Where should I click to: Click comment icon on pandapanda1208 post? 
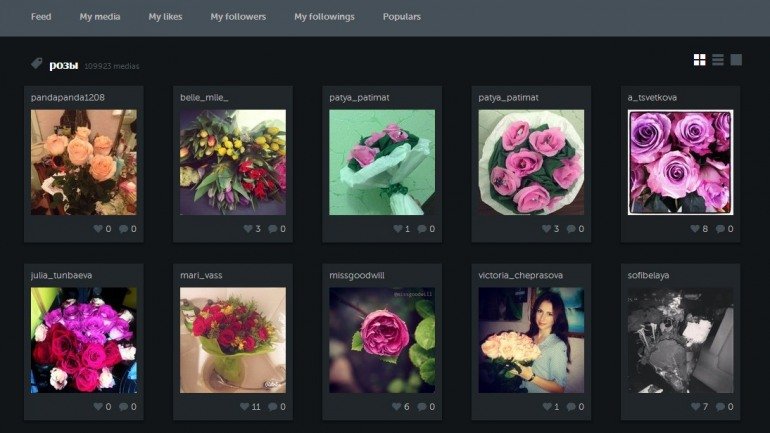click(x=123, y=229)
